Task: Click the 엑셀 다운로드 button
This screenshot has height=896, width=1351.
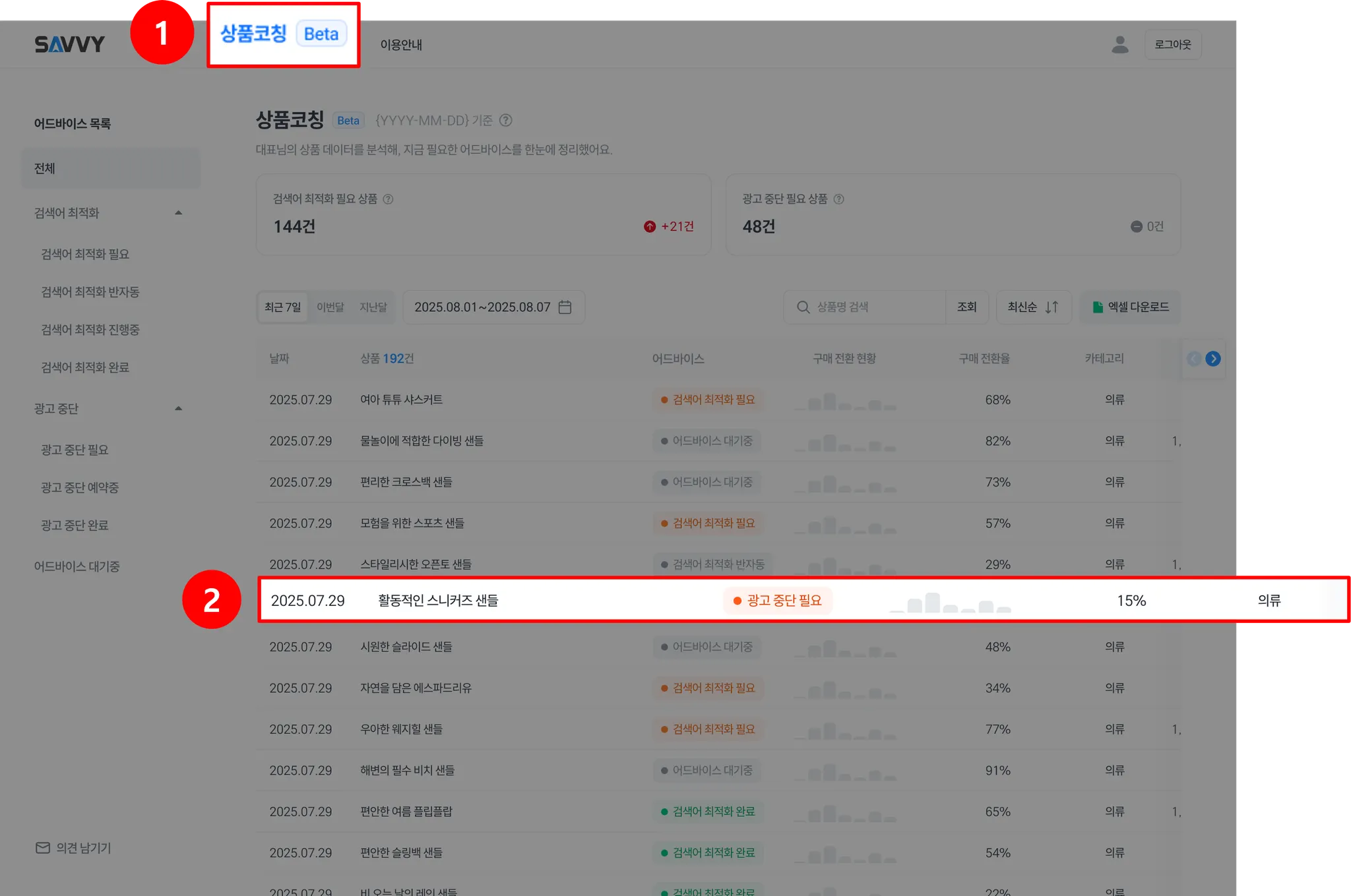Action: [x=1130, y=307]
